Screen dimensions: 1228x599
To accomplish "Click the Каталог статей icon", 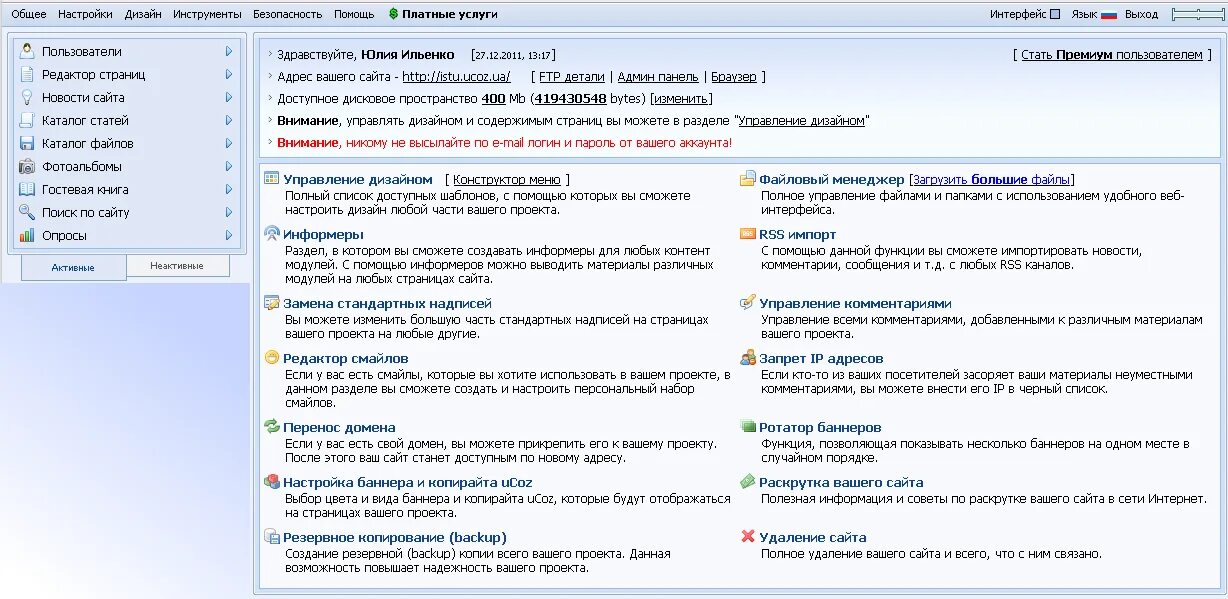I will click(26, 120).
